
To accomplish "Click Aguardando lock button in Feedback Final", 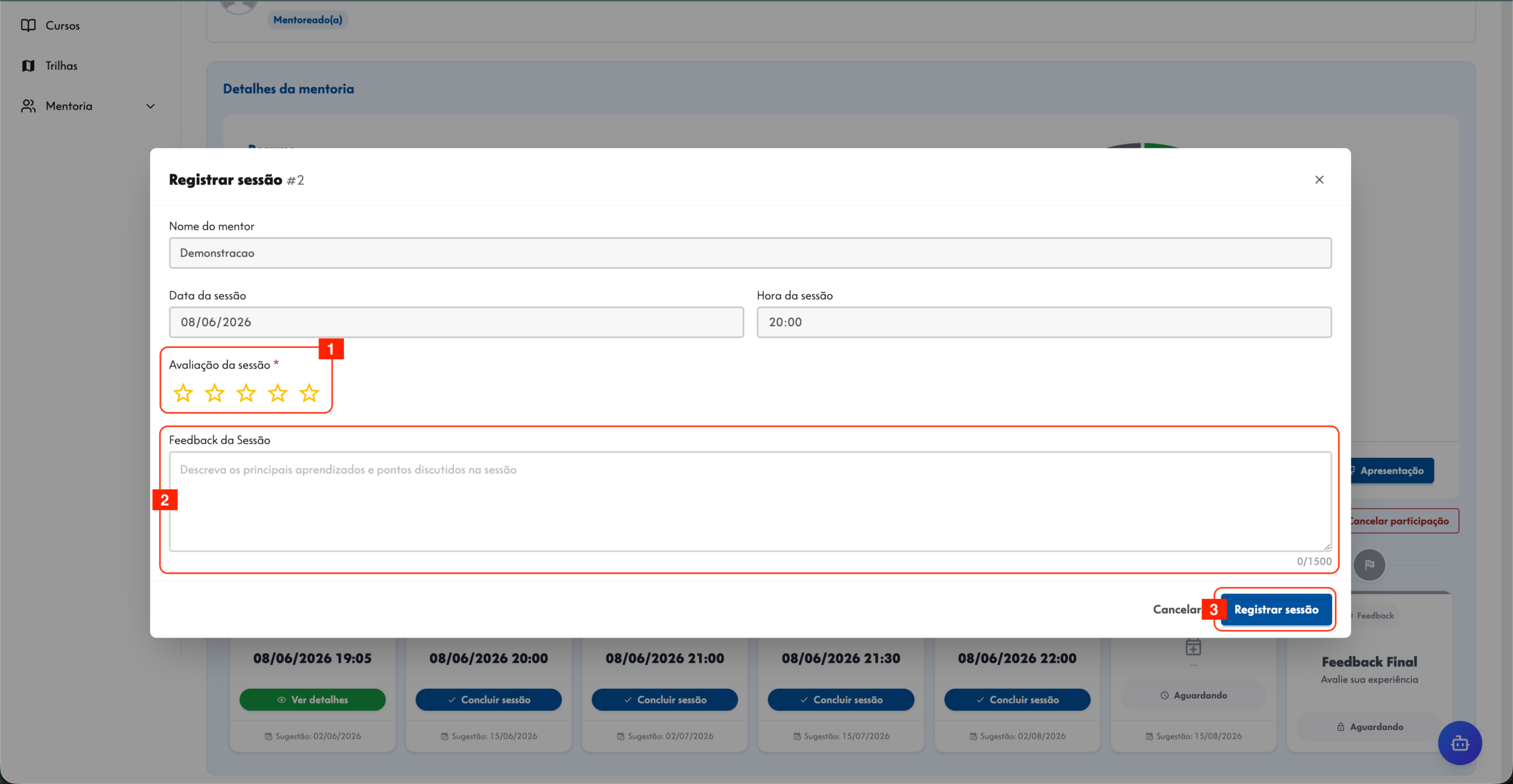I will click(1369, 727).
